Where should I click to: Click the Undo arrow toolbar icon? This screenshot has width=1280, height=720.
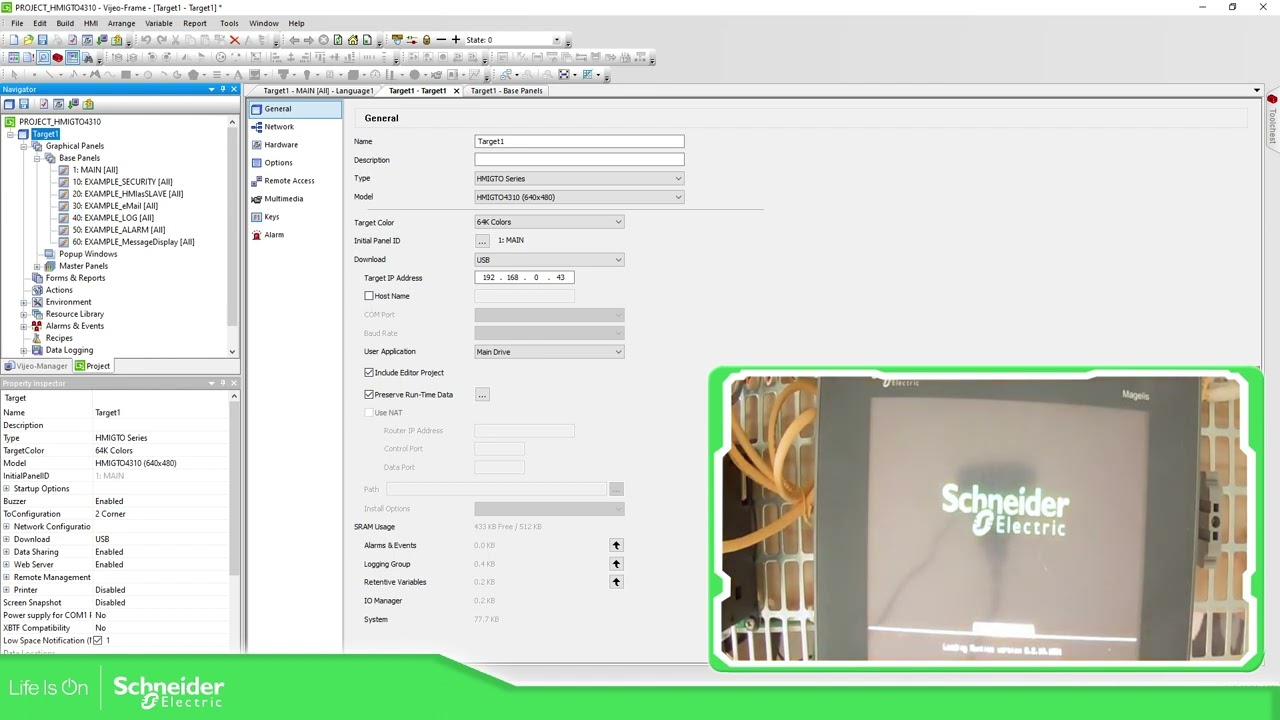pos(146,40)
